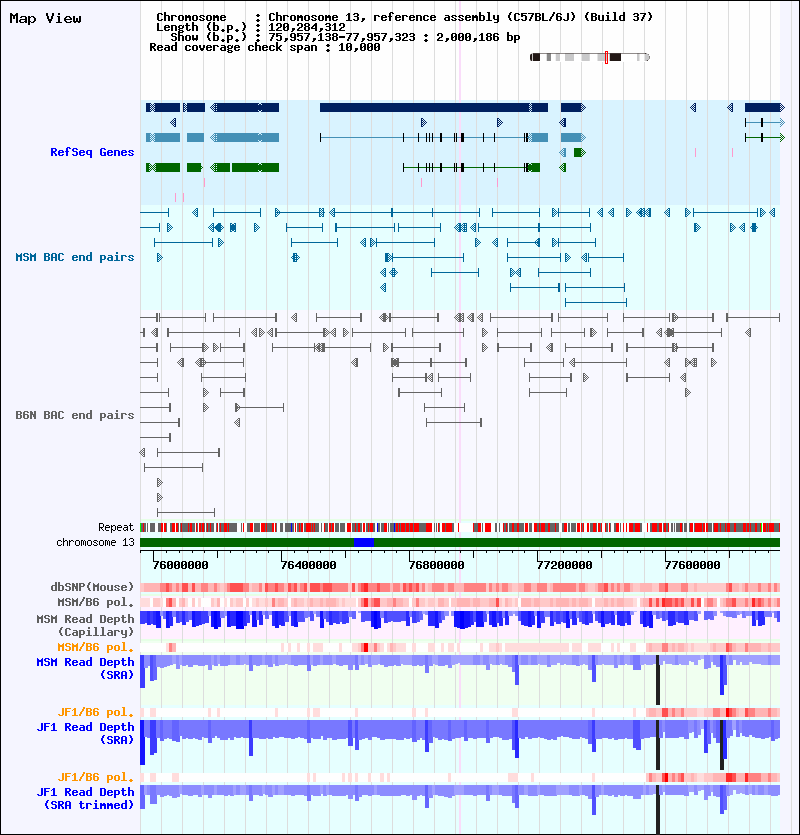Click the 77600000 ruler position label
Viewport: 800px width, 835px height.
pos(692,565)
